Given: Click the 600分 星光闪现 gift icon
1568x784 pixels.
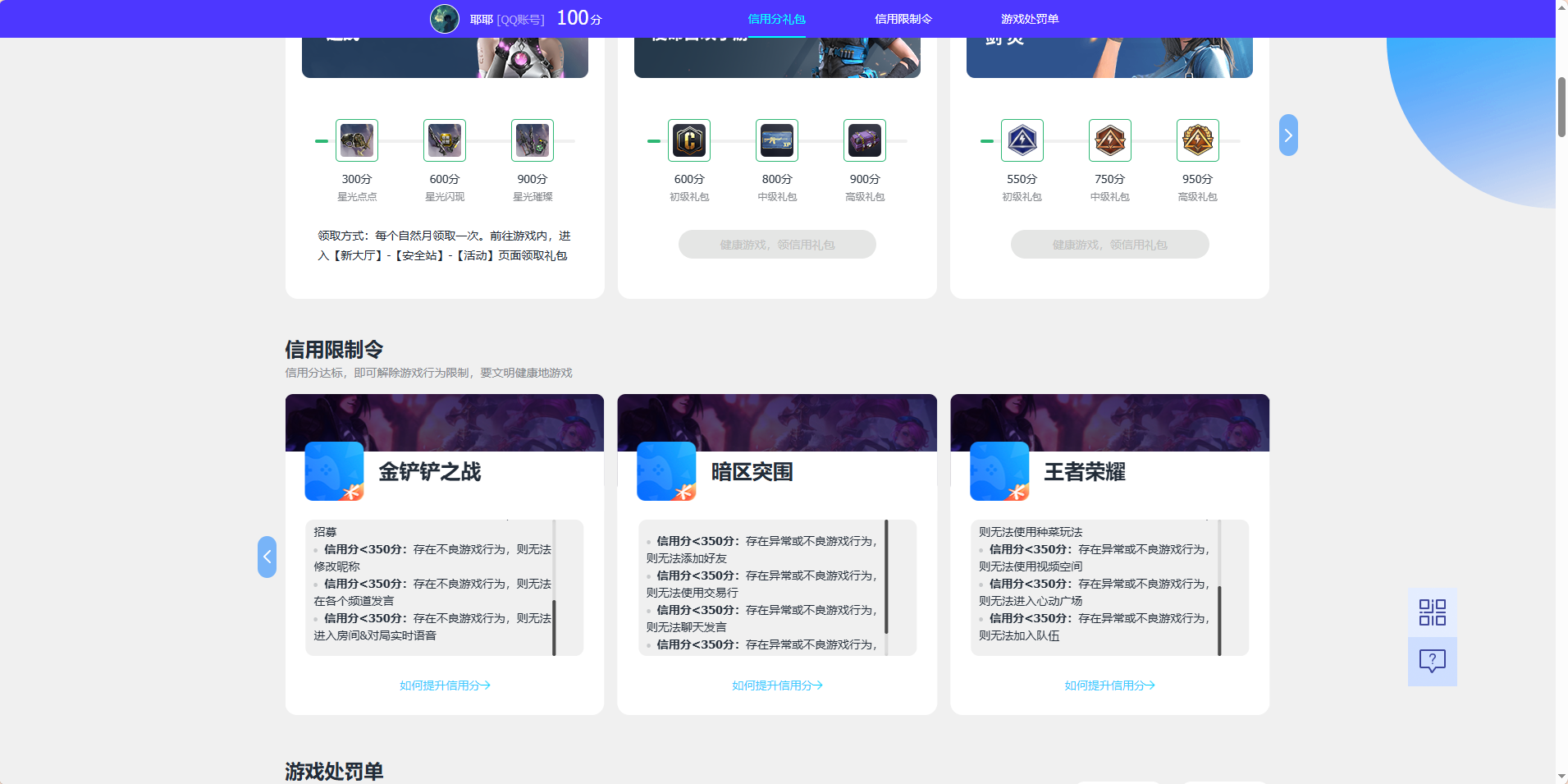Looking at the screenshot, I should 445,140.
